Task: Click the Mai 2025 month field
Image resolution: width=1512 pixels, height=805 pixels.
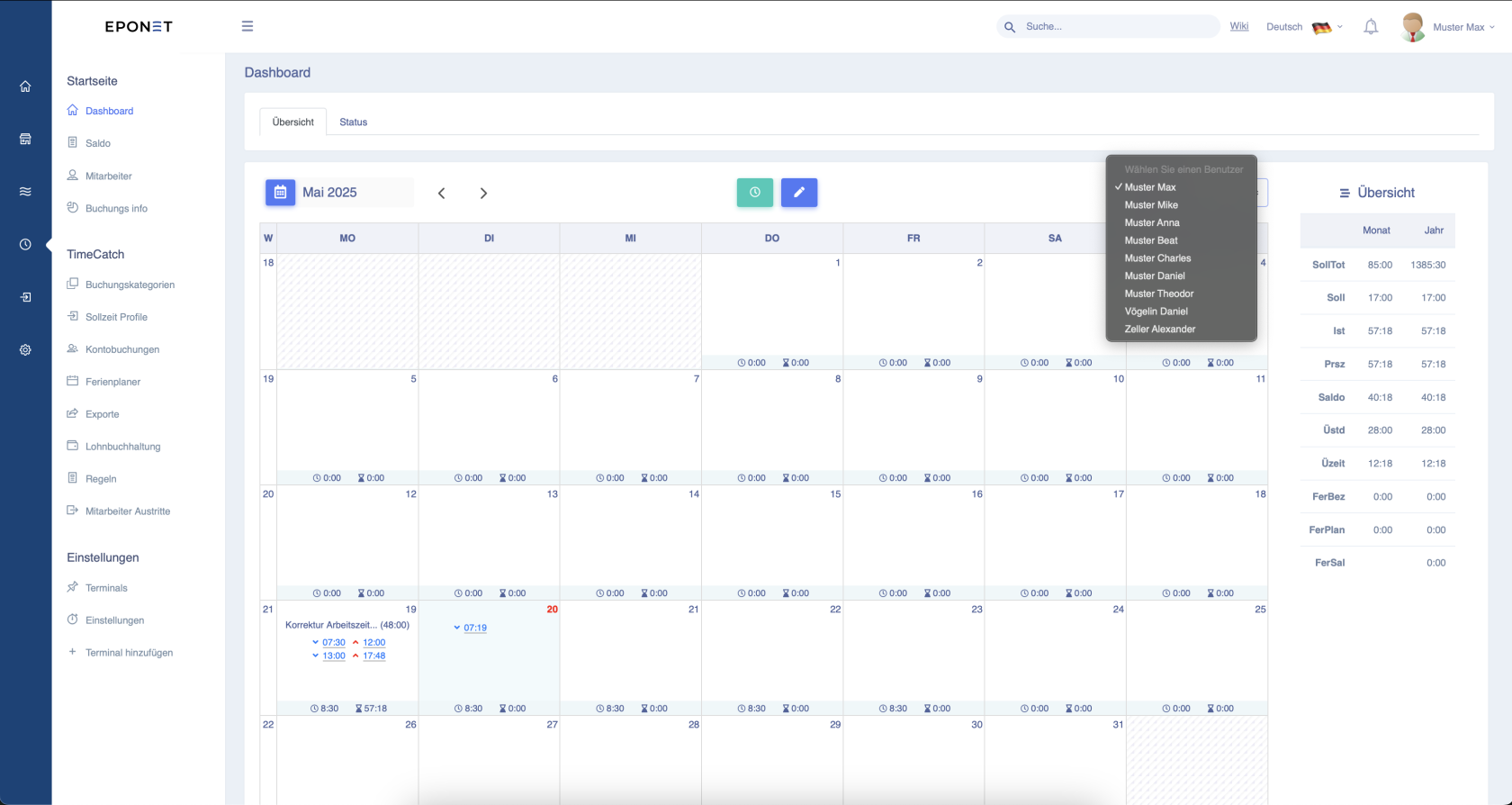Action: click(355, 192)
